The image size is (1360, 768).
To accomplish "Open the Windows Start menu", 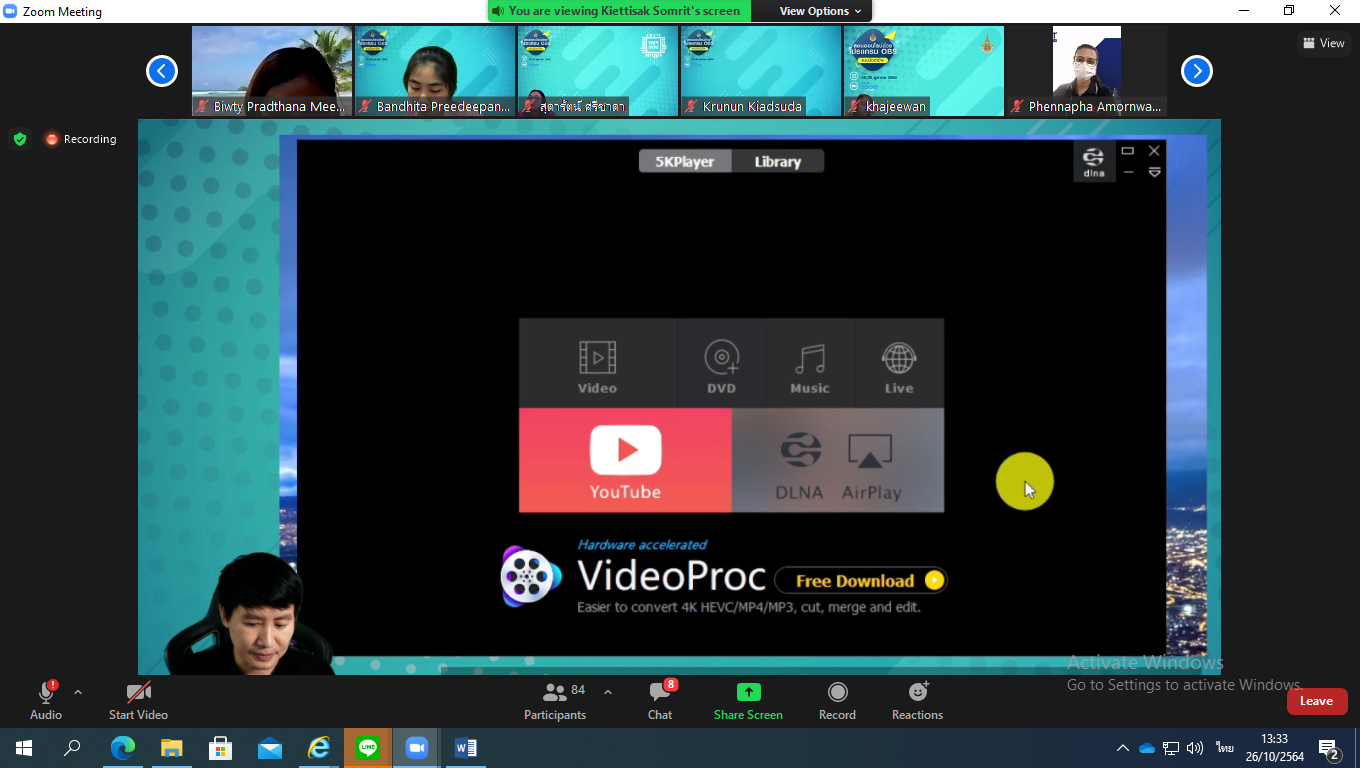I will tap(24, 748).
